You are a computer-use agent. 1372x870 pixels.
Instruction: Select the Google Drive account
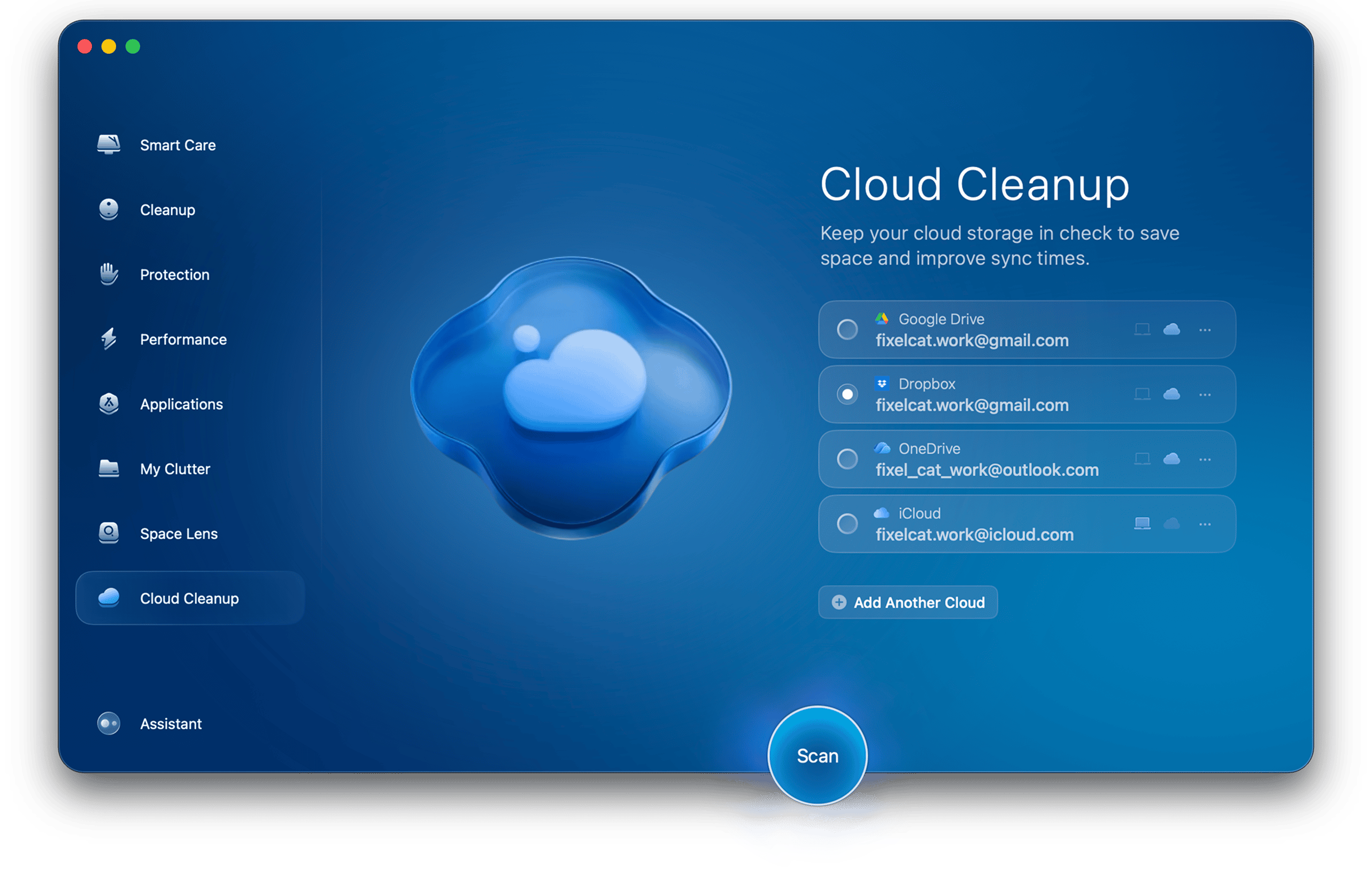point(847,329)
